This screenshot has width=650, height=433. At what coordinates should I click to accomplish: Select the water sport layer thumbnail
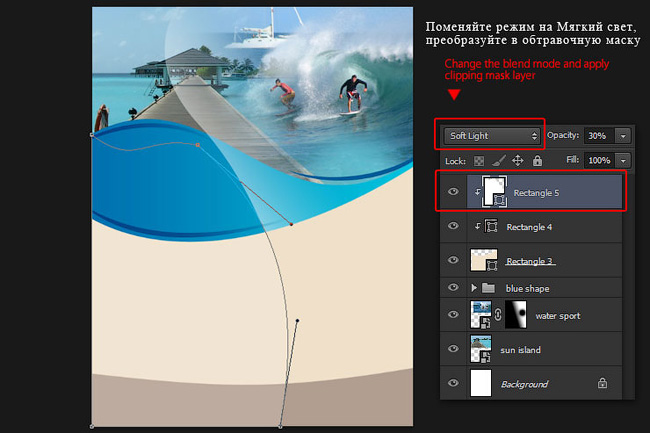481,315
